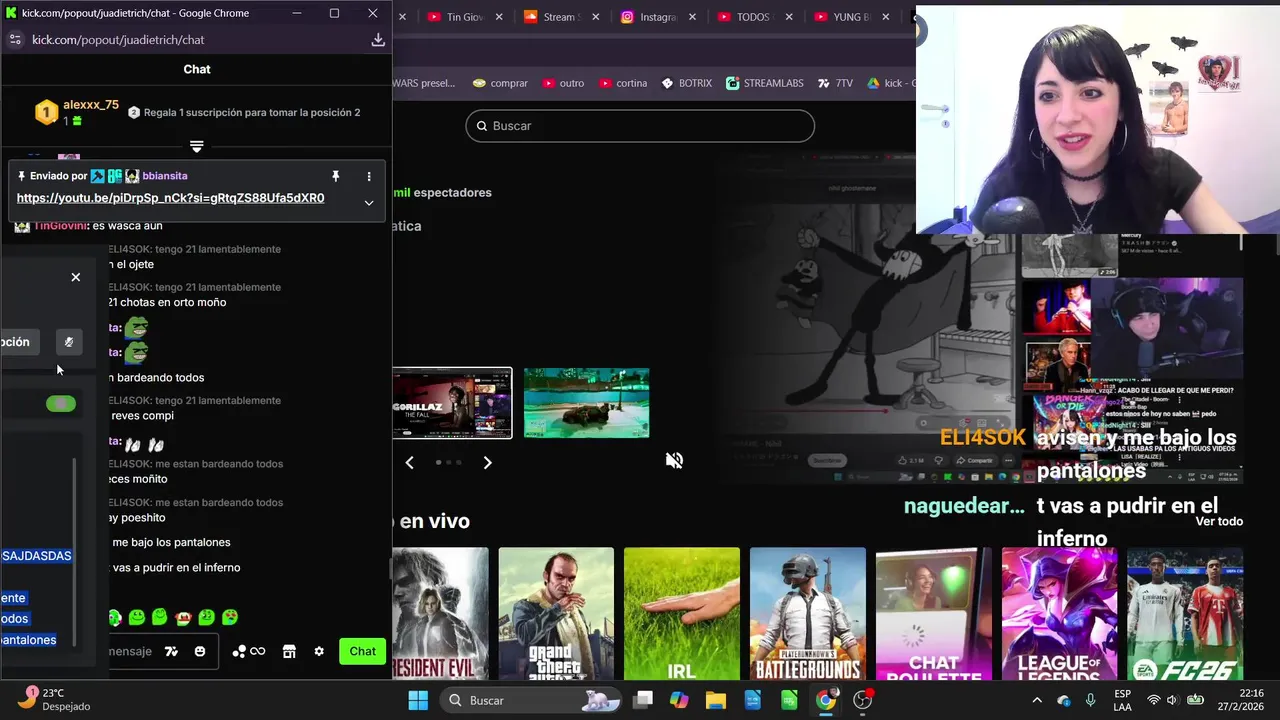Click the carousel pagination dots

[x=448, y=462]
